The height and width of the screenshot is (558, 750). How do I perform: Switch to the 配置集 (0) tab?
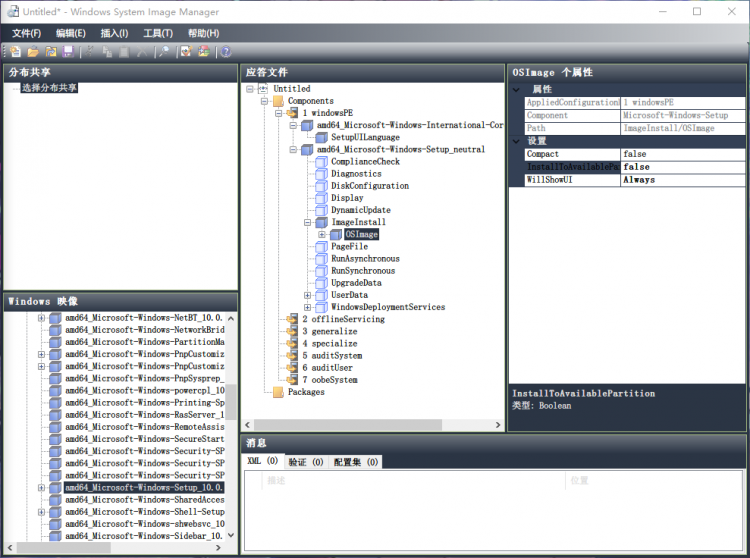356,462
